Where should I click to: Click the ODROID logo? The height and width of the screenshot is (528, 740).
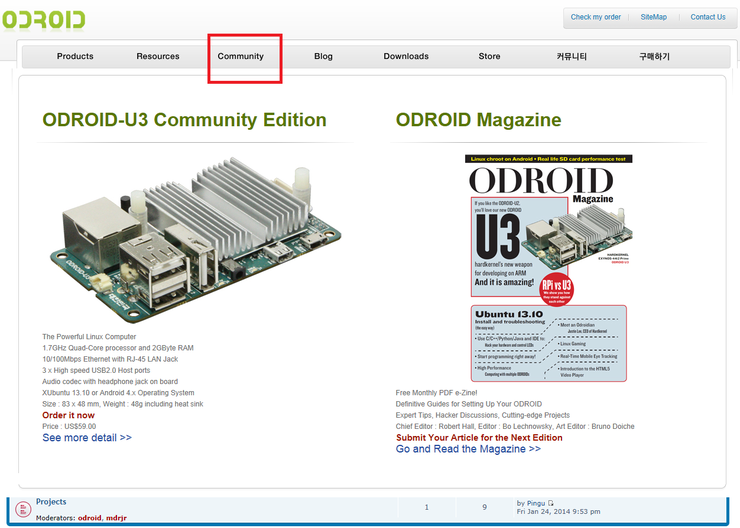(43, 20)
